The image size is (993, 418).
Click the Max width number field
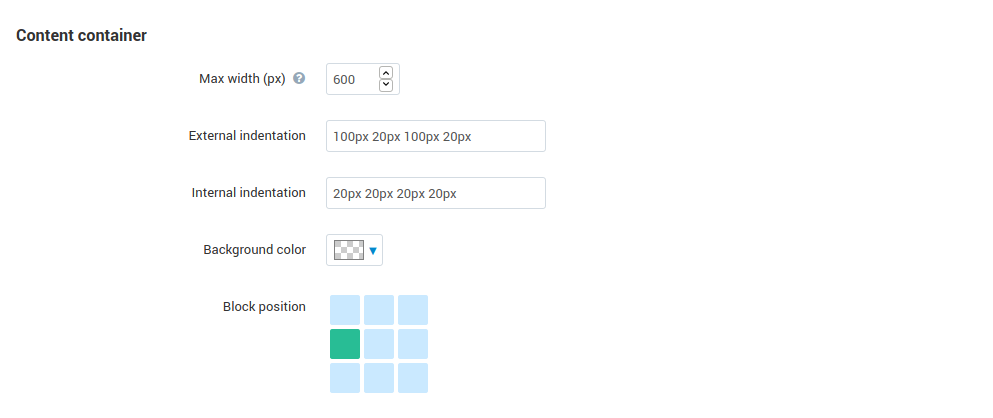click(363, 79)
